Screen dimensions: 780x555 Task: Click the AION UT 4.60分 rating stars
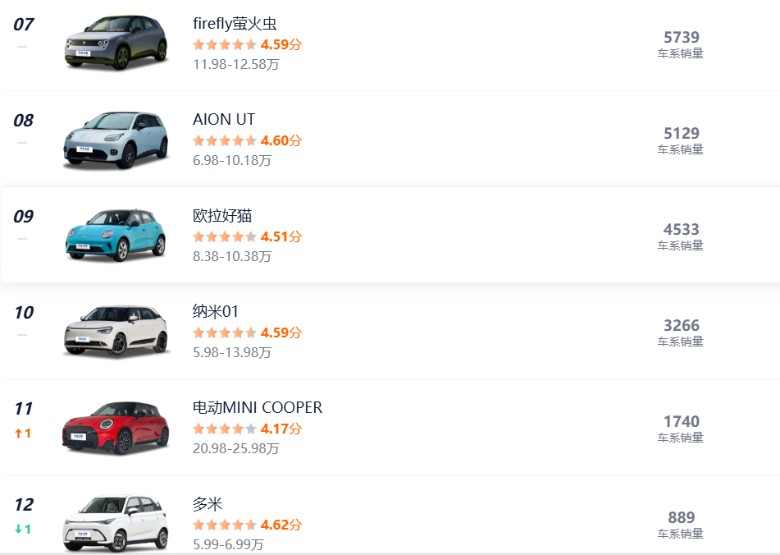coord(225,140)
